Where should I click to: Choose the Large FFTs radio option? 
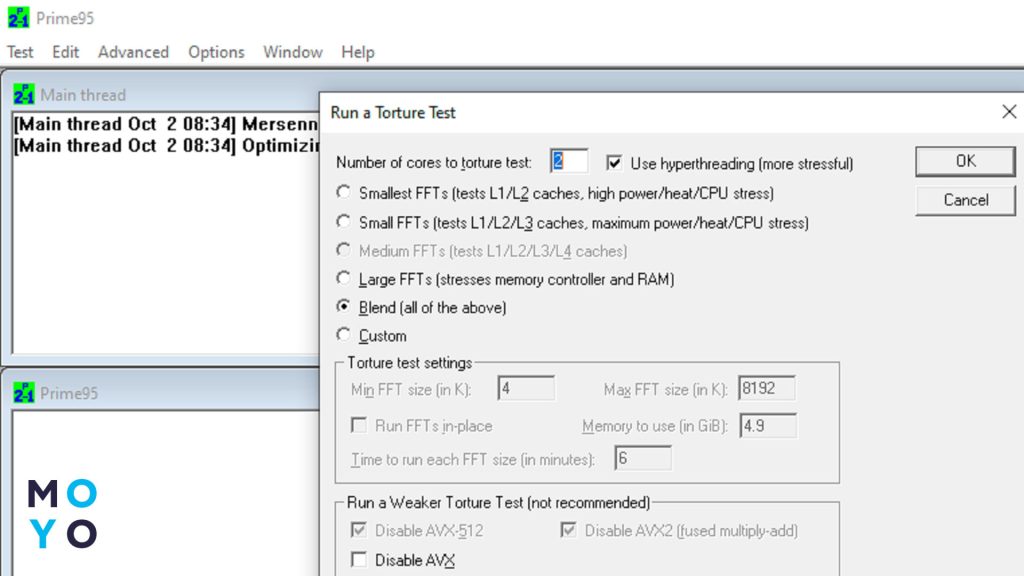(x=344, y=279)
